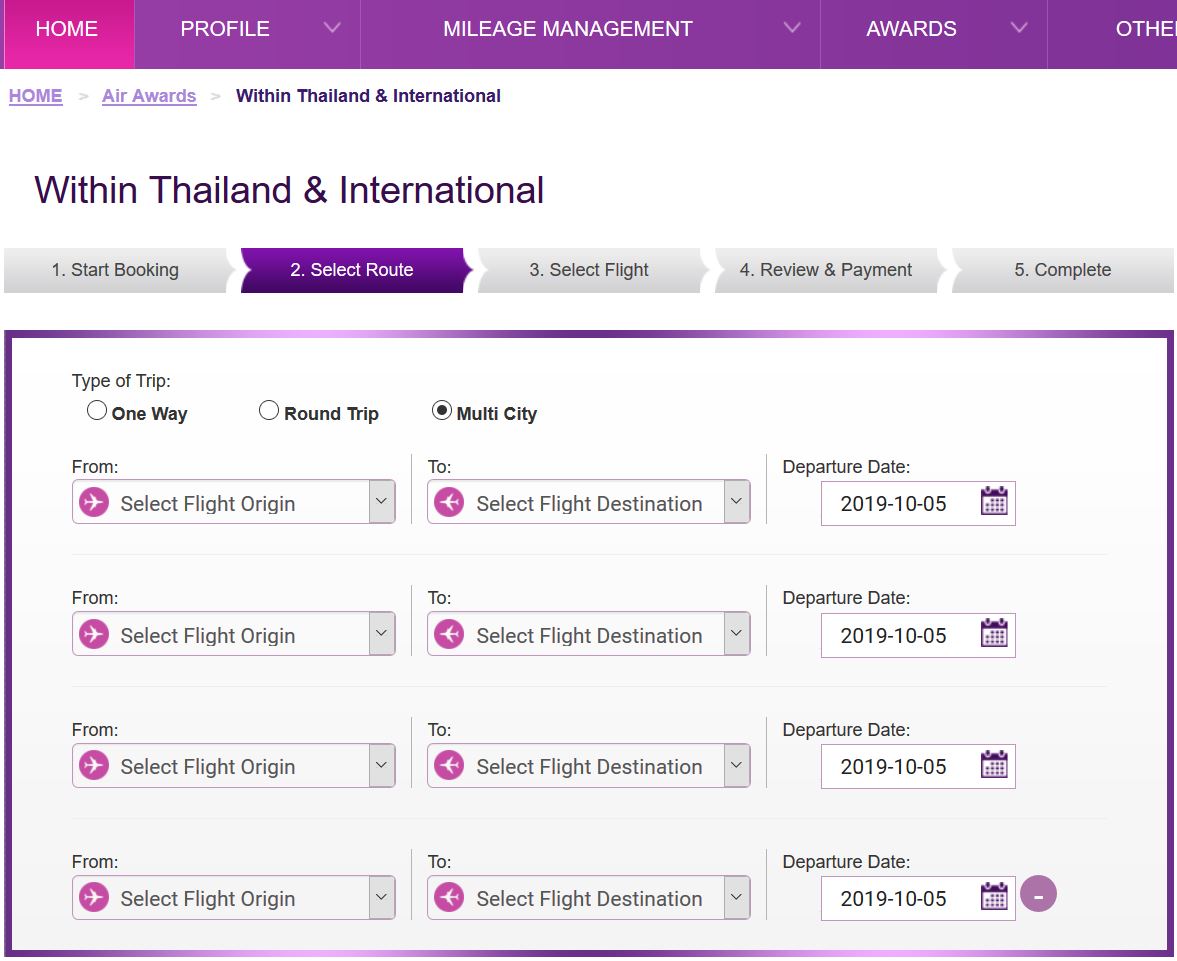Image resolution: width=1177 pixels, height=961 pixels.
Task: Expand the third row flight destination dropdown
Action: pyautogui.click(x=736, y=766)
